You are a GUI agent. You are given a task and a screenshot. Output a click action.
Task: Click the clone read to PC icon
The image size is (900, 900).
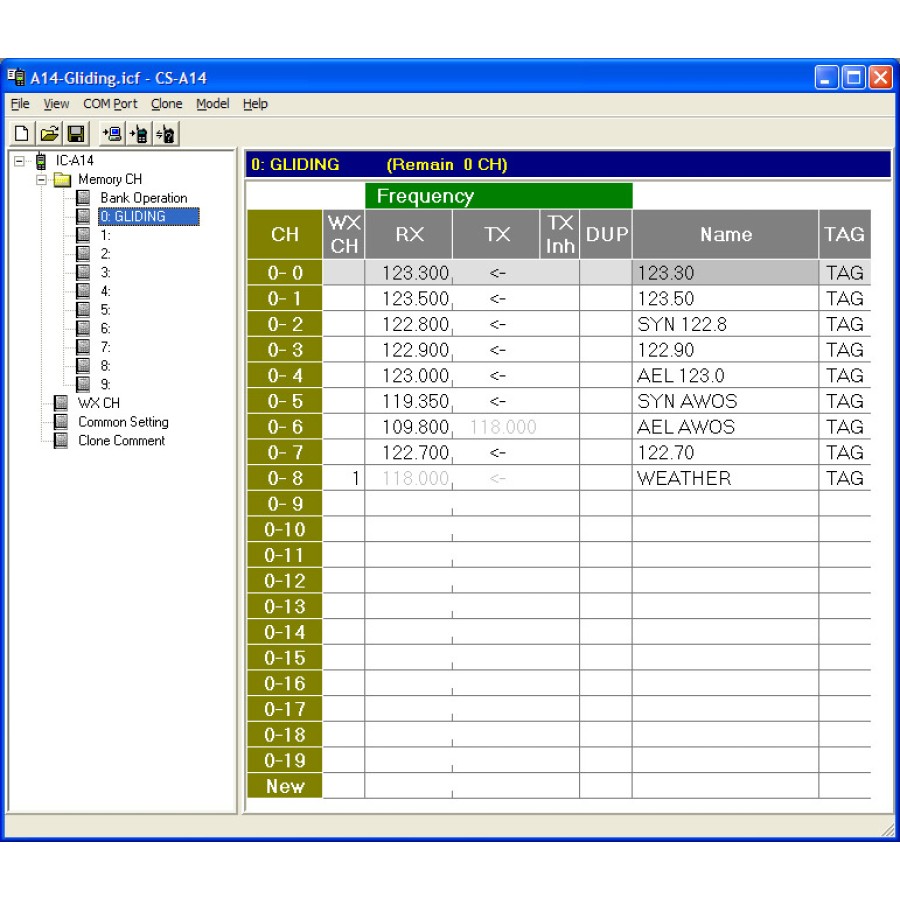[x=112, y=134]
